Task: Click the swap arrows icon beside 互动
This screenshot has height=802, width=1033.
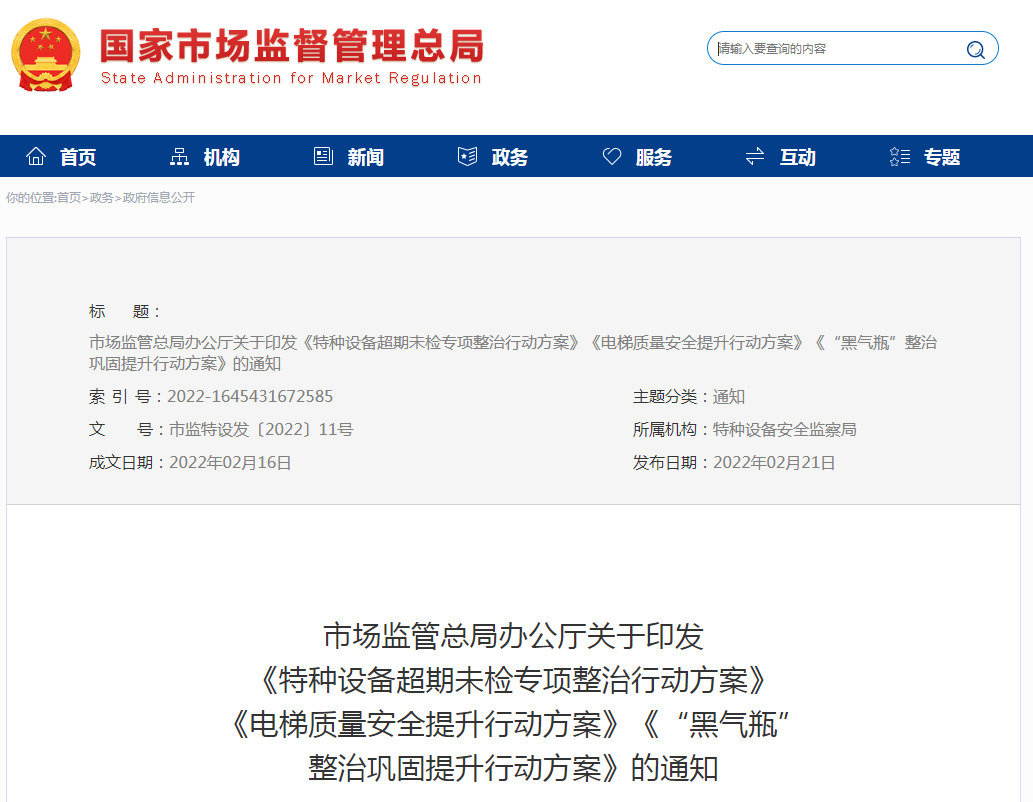Action: pyautogui.click(x=755, y=157)
